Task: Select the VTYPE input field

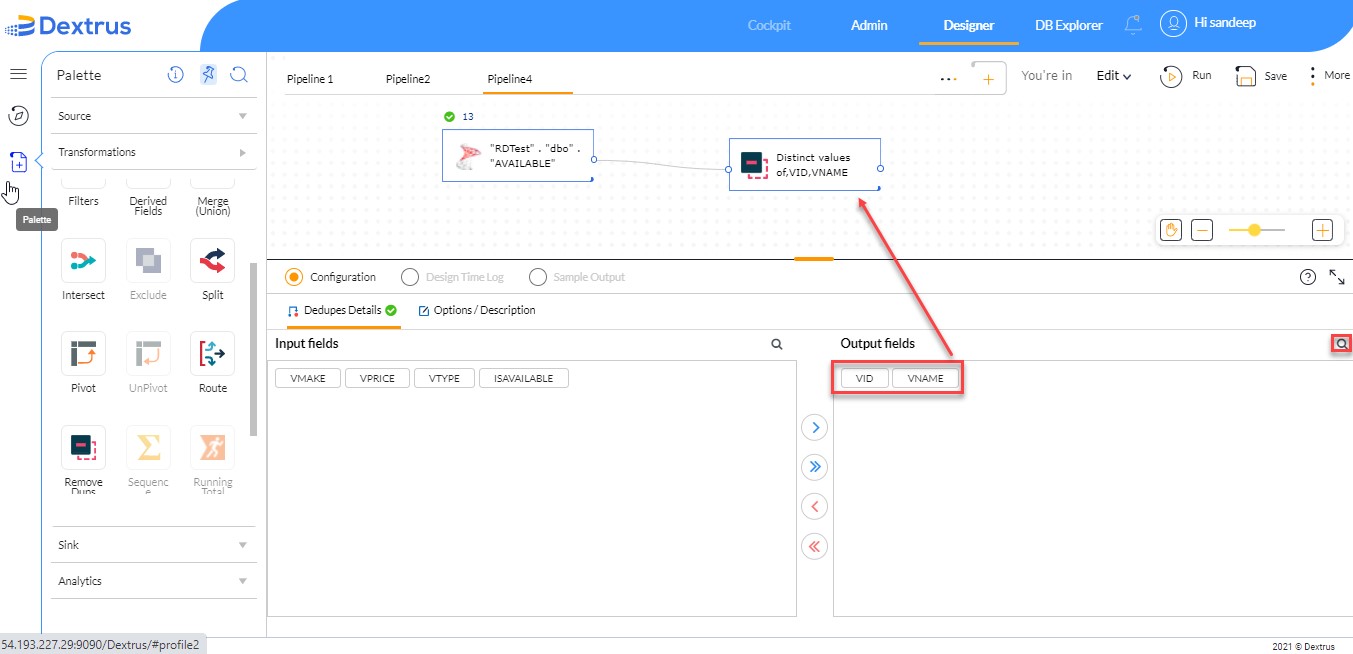Action: point(444,378)
